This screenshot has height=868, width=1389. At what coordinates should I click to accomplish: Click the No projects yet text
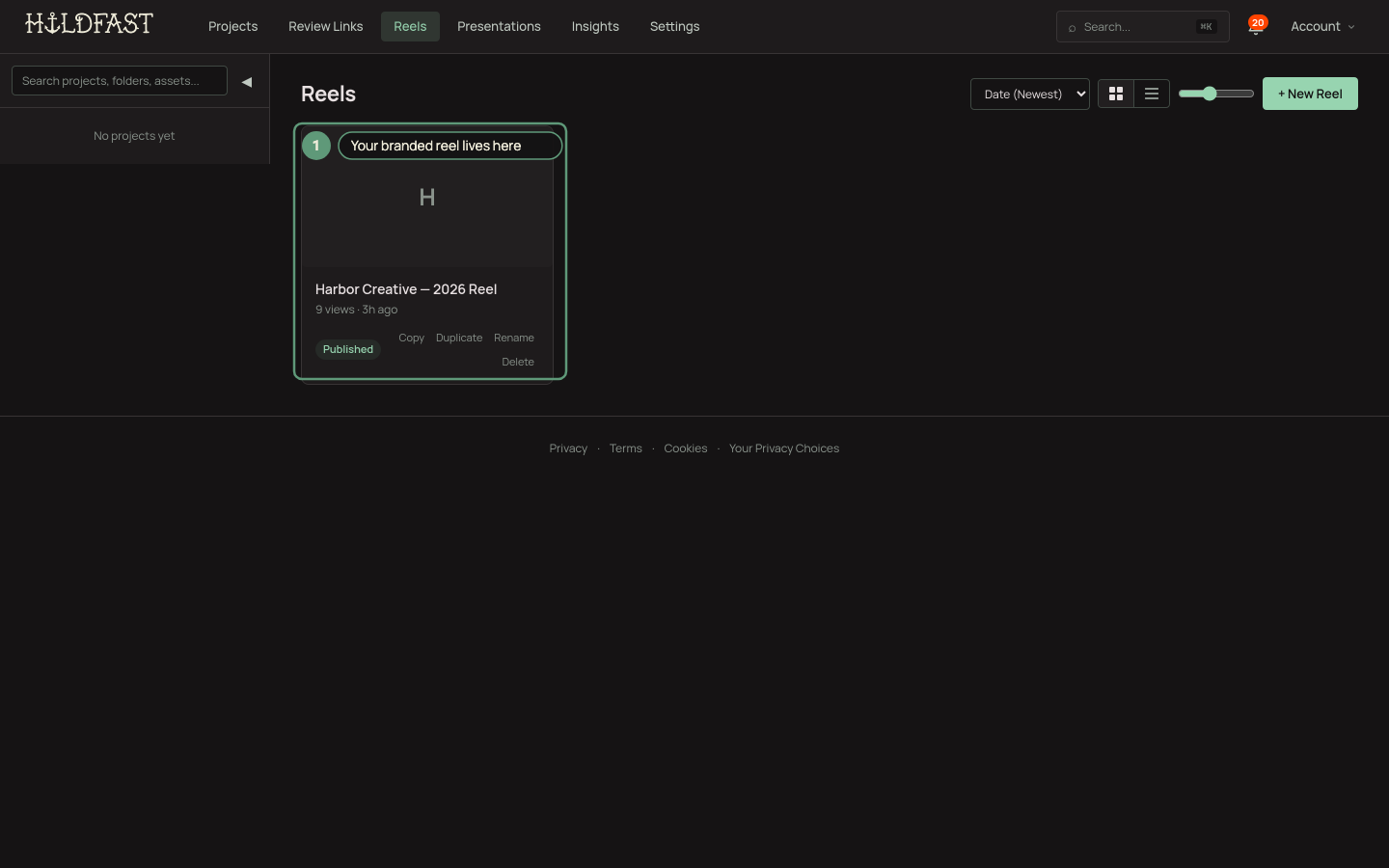134,136
